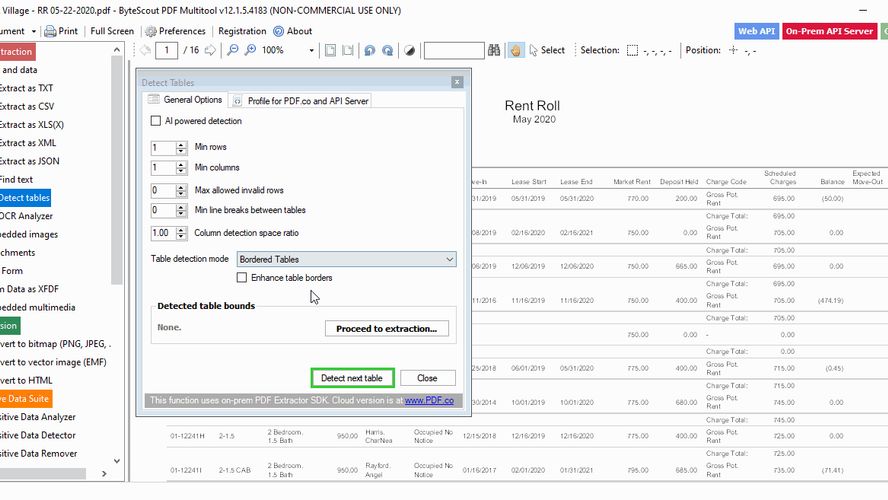Switch to Profile for PDF.co and API Server tab

click(x=301, y=101)
